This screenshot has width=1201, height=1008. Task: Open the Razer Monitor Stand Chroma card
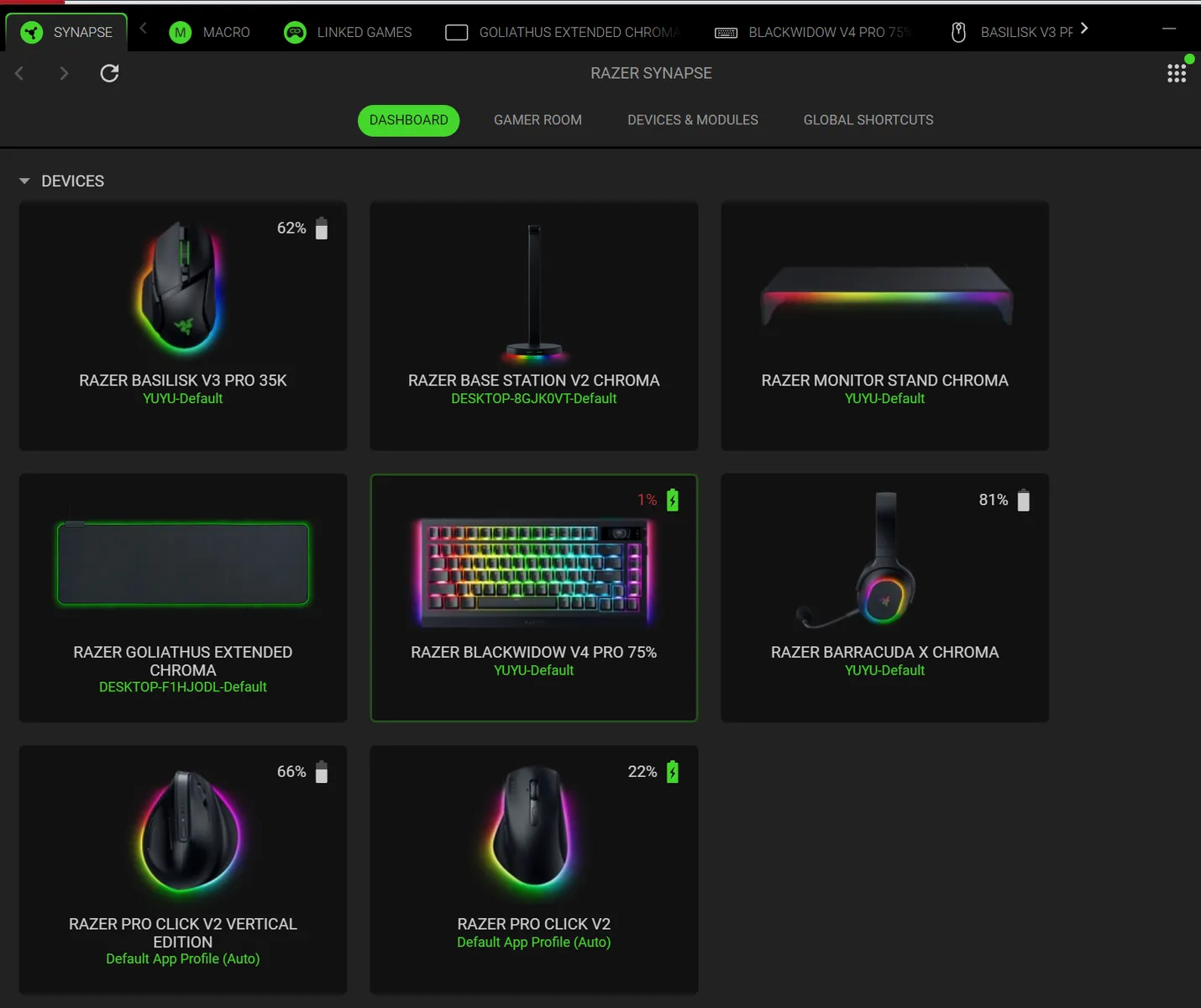click(884, 326)
